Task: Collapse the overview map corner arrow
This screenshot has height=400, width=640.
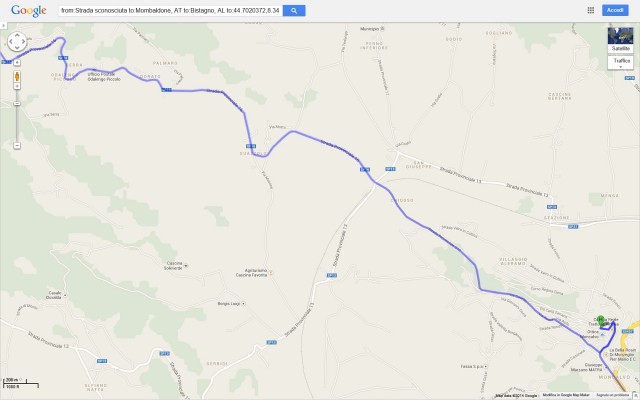Action: 636,396
